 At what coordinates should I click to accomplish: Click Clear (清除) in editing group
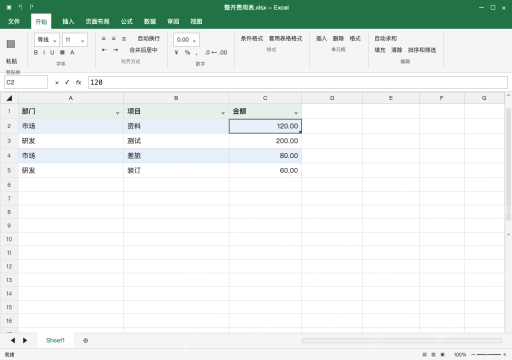(x=396, y=50)
